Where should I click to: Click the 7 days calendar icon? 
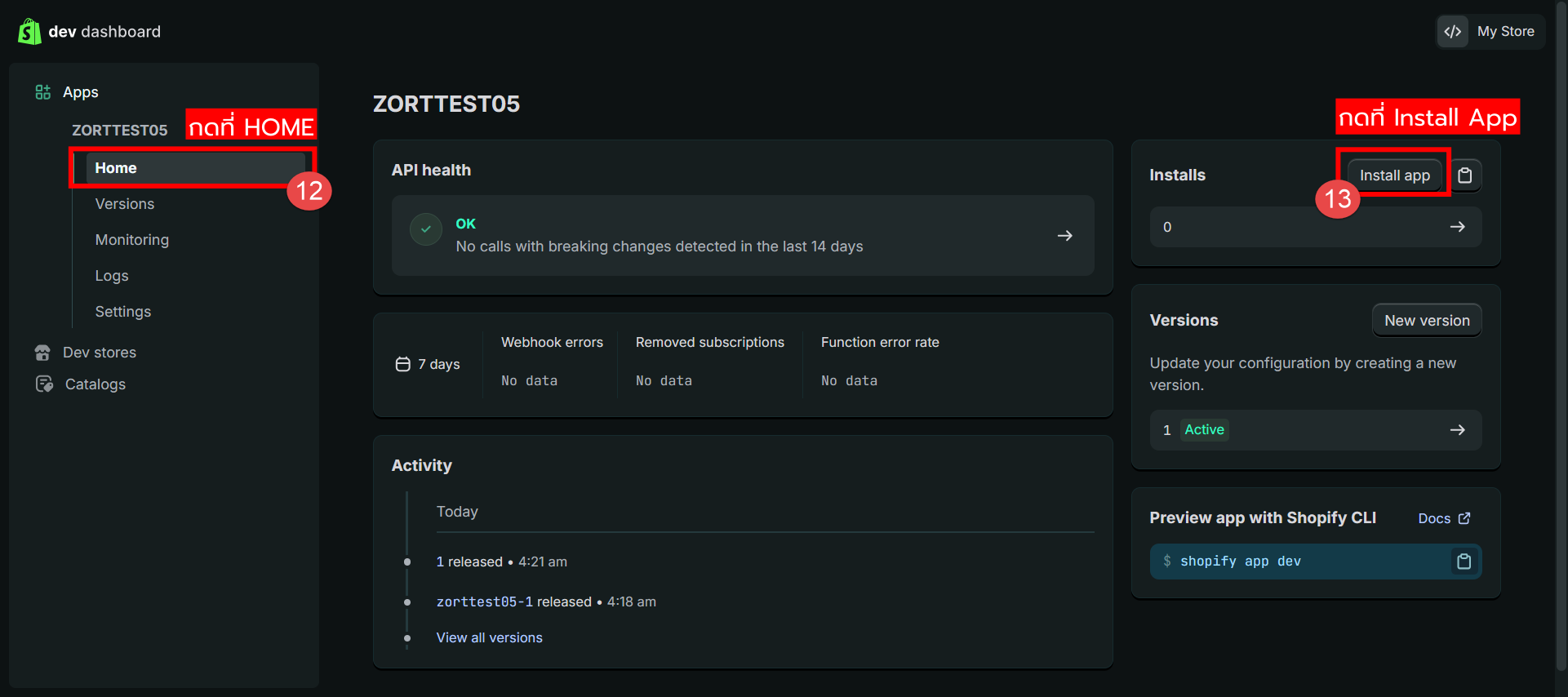402,364
